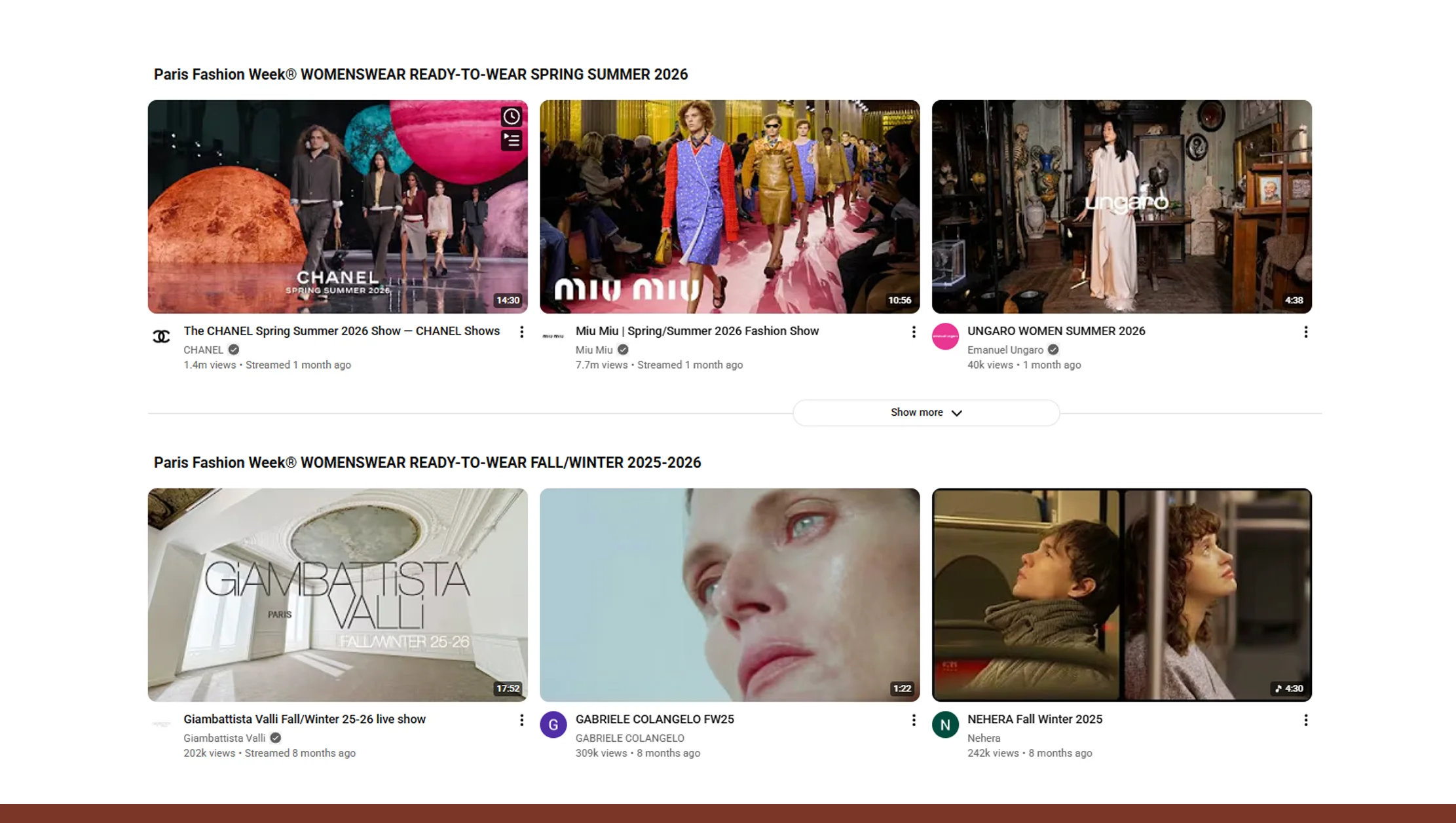This screenshot has width=1456, height=823.
Task: Open the three-dot menu for UNGARO WOMEN SUMMER 2026
Action: point(1305,332)
